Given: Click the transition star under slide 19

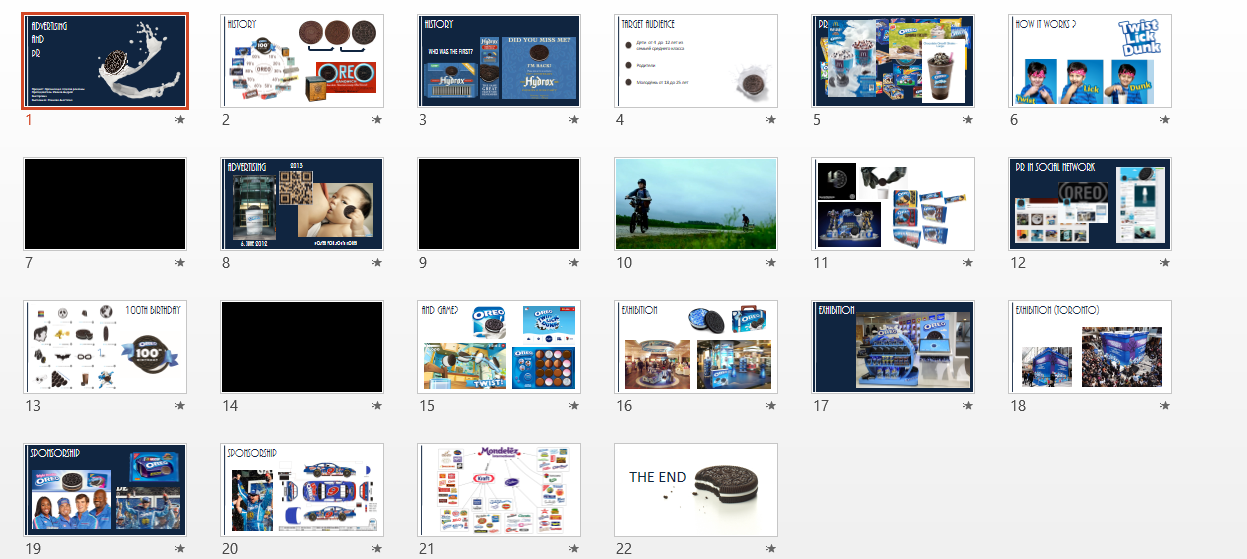Looking at the screenshot, I should coord(180,549).
